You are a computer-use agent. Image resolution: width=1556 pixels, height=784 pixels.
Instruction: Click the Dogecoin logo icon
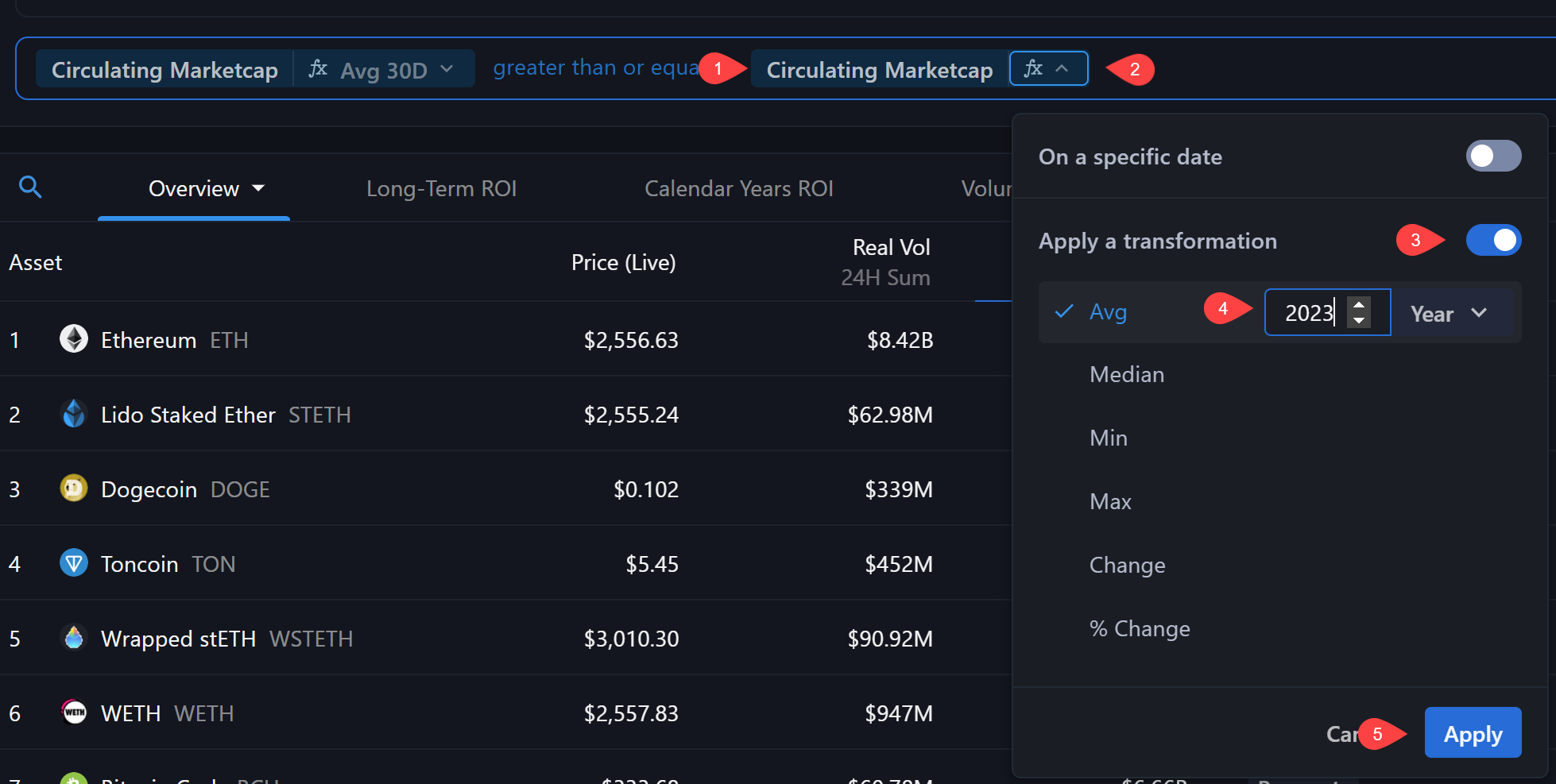click(x=74, y=489)
